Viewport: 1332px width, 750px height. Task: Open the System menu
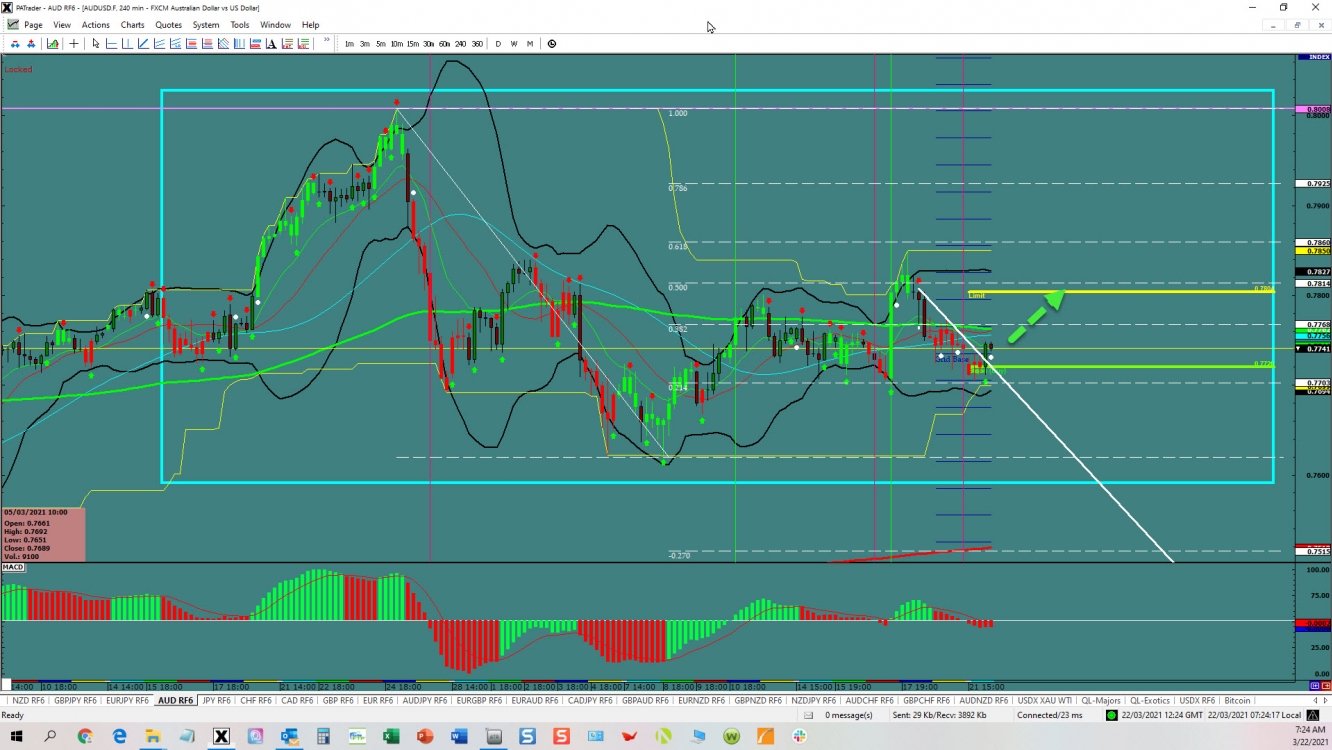click(x=206, y=25)
